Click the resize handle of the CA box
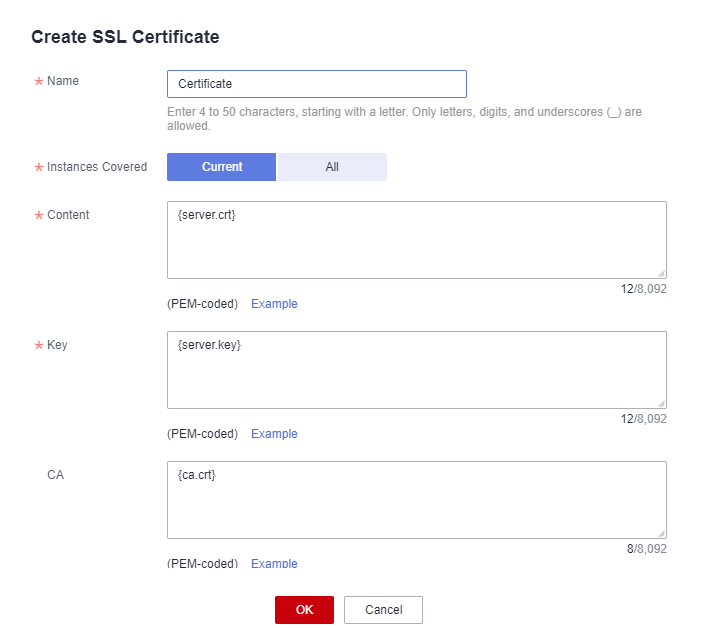The height and width of the screenshot is (628, 704). coord(661,533)
